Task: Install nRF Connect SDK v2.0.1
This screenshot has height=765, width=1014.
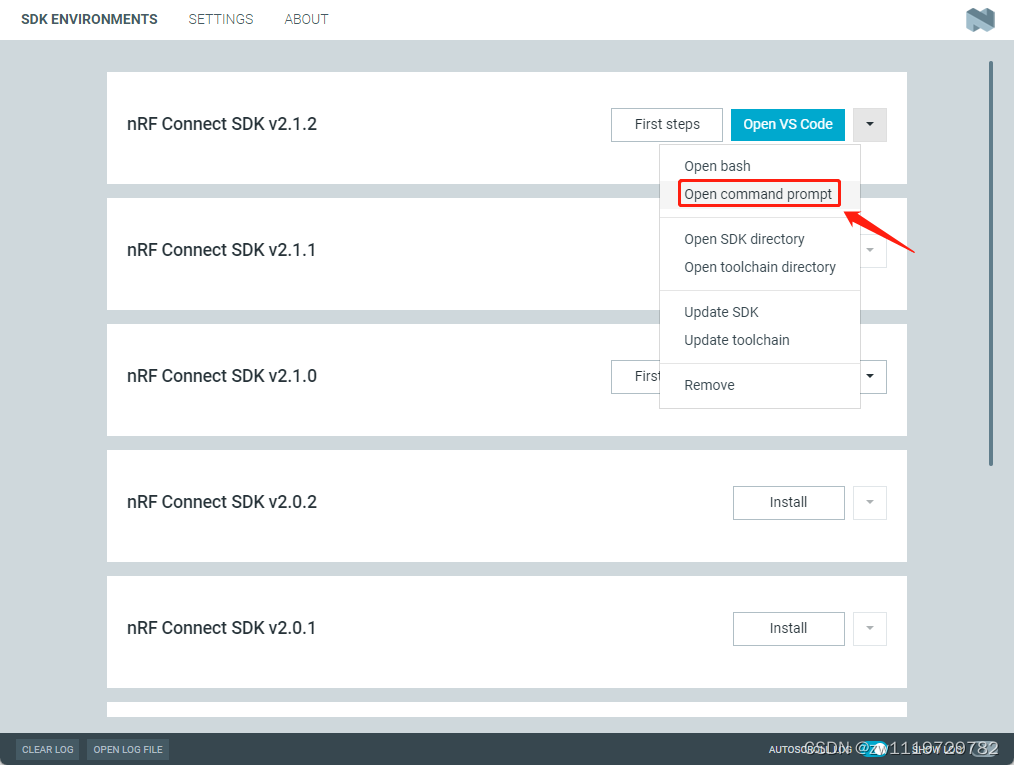Action: pyautogui.click(x=788, y=628)
